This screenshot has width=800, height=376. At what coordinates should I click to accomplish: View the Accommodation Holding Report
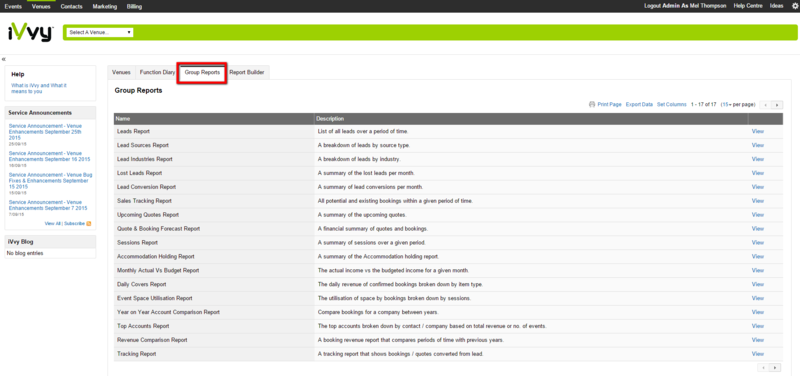(x=758, y=256)
